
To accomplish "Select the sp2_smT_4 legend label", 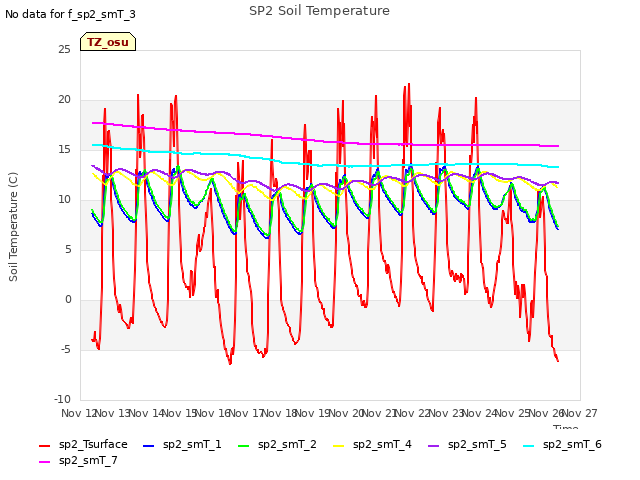I will point(382,444).
